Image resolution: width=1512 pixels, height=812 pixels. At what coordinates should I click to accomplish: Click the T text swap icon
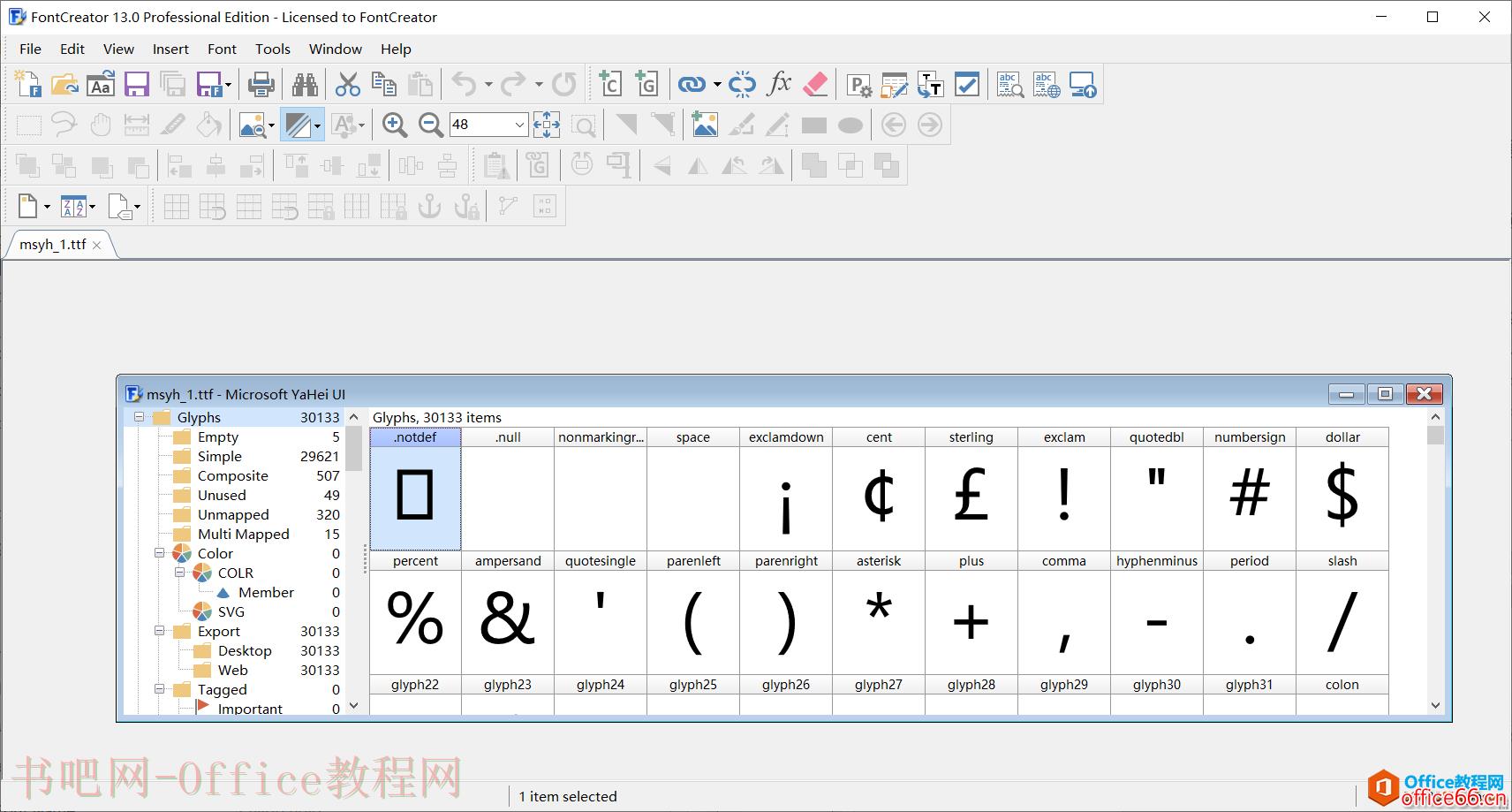tap(931, 85)
